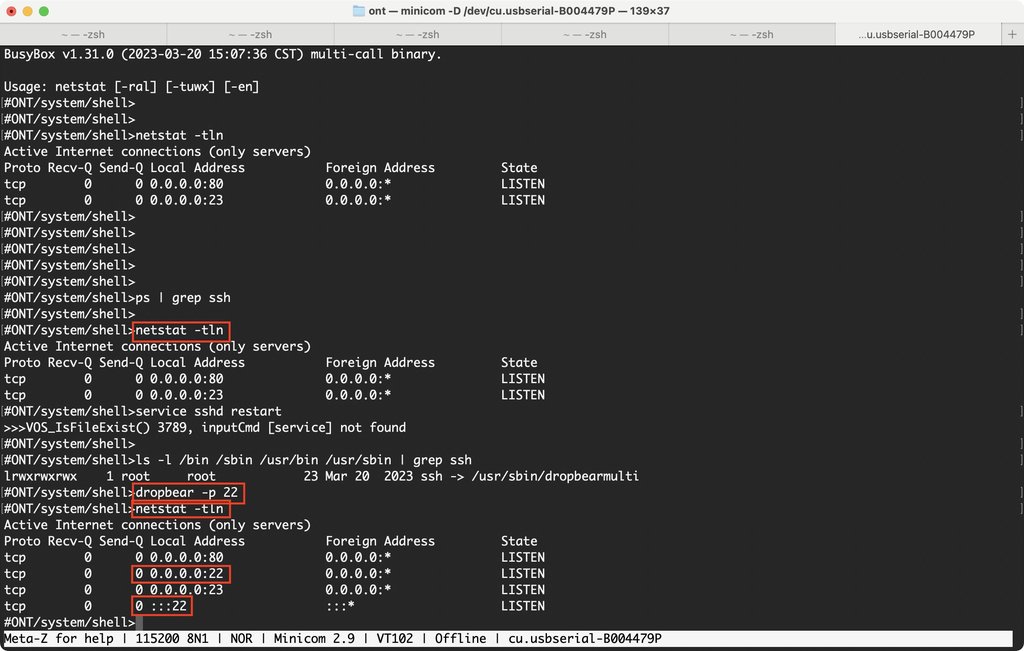Switch to the first zsh tab
This screenshot has width=1024, height=651.
[83, 34]
